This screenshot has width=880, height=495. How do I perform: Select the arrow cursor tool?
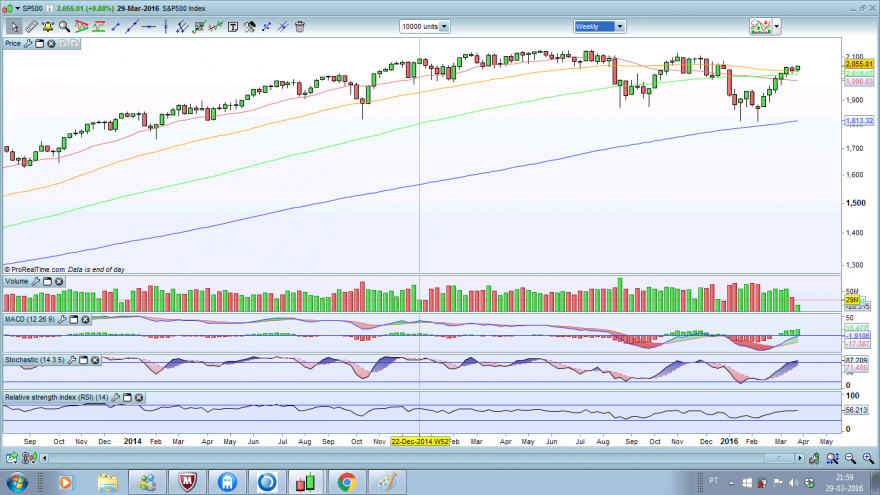click(14, 26)
